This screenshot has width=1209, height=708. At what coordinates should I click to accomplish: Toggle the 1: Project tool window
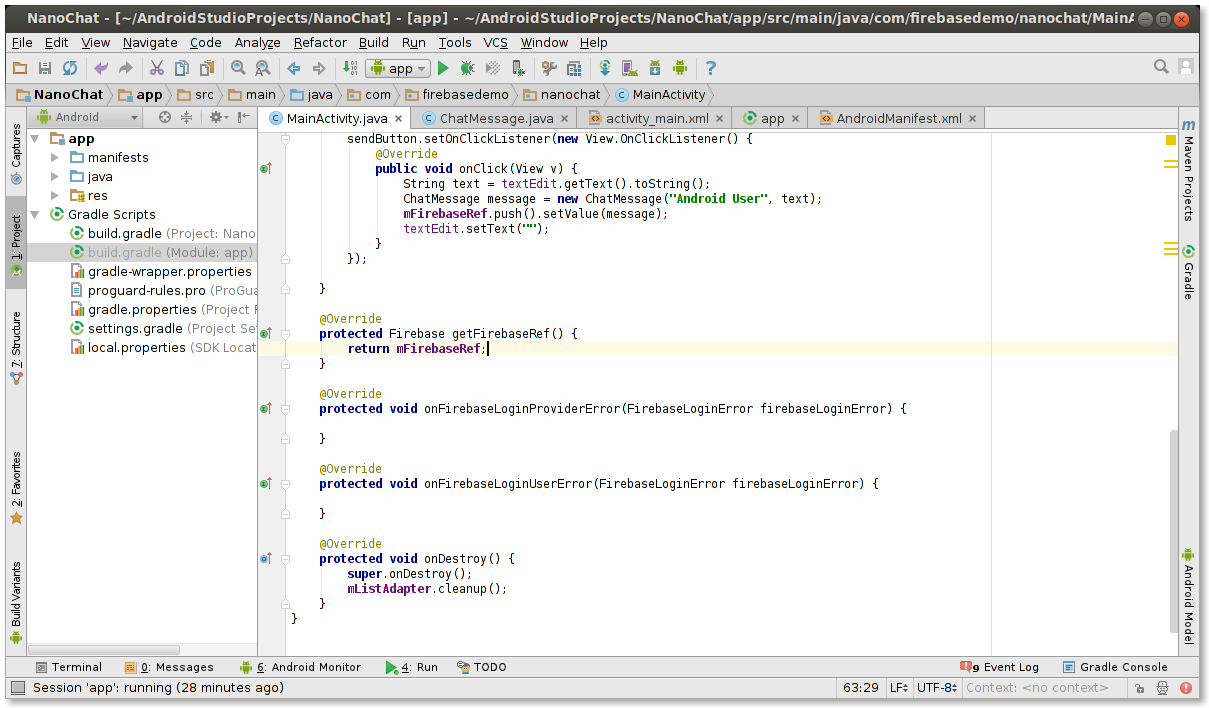point(16,245)
